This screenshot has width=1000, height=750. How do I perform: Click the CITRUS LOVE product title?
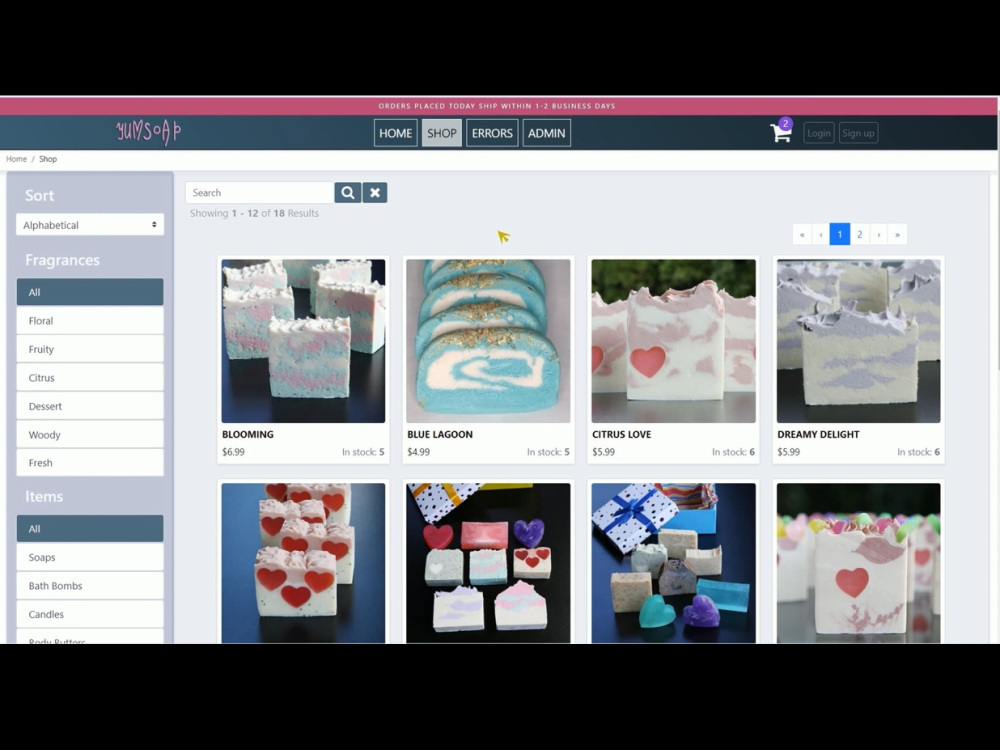pyautogui.click(x=622, y=434)
